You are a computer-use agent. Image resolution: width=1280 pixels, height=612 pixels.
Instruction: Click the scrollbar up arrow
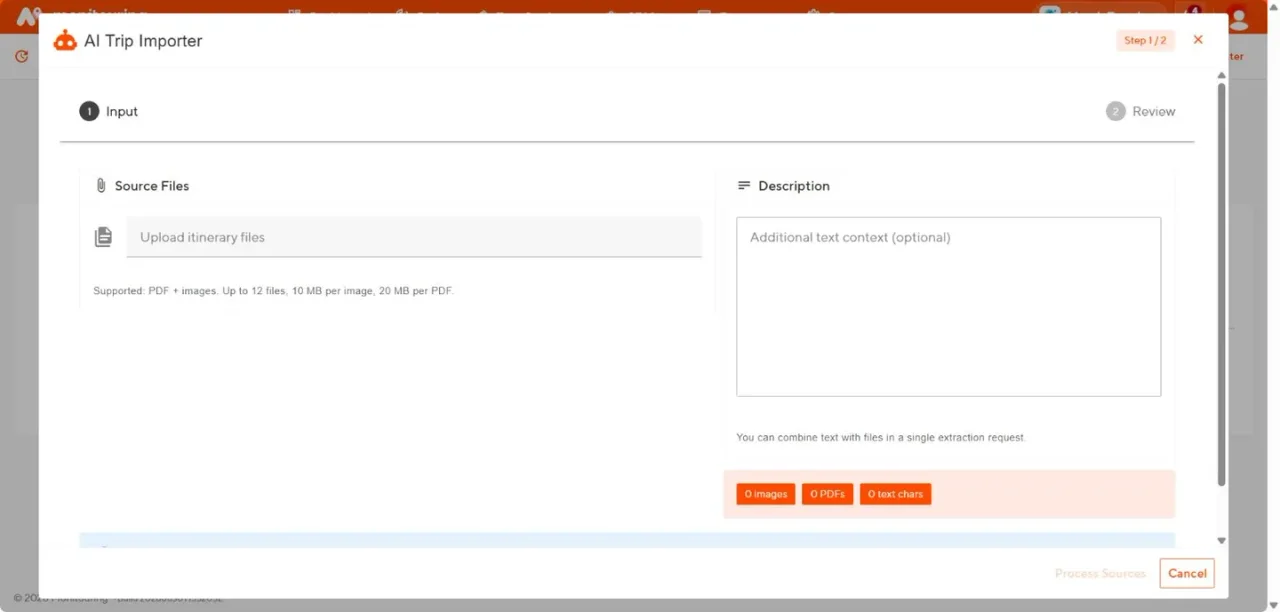point(1221,76)
